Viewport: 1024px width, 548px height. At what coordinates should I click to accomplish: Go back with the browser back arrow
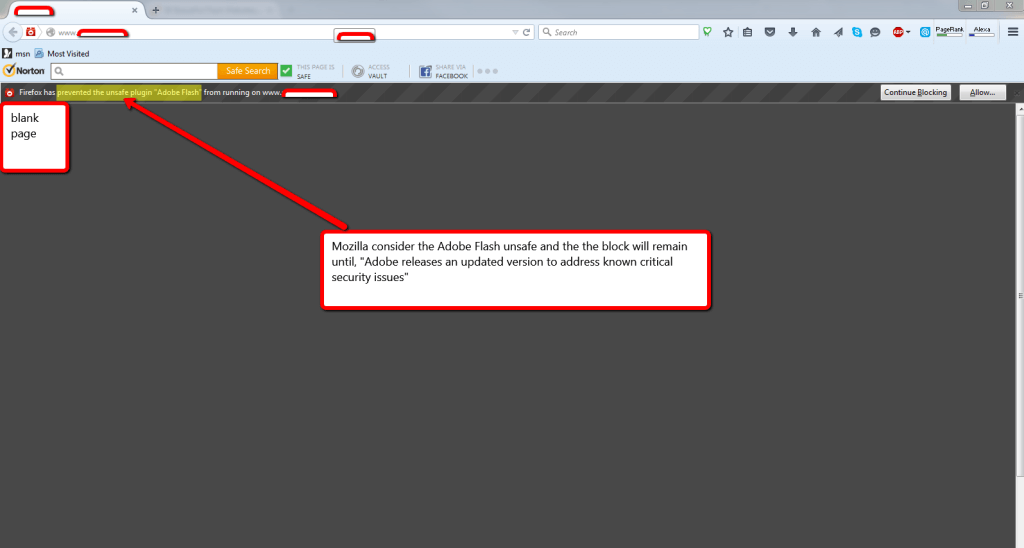tap(13, 32)
